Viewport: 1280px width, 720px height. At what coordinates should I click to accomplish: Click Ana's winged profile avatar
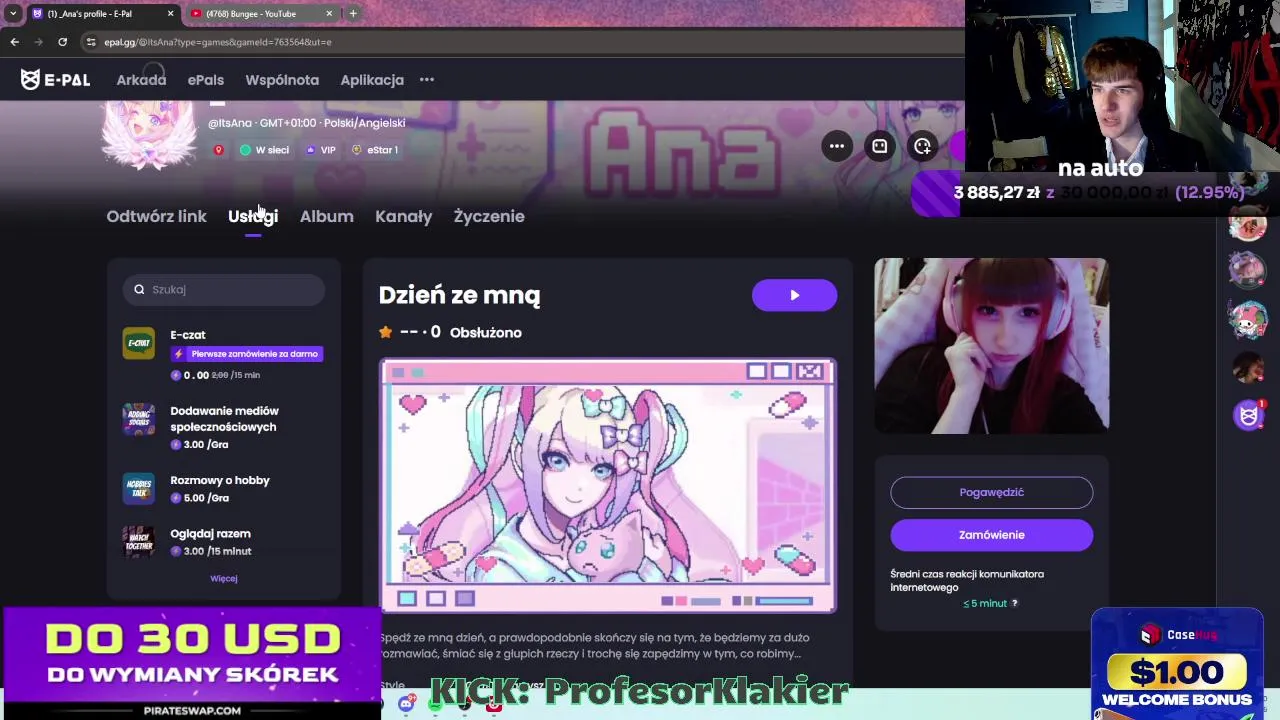point(150,135)
